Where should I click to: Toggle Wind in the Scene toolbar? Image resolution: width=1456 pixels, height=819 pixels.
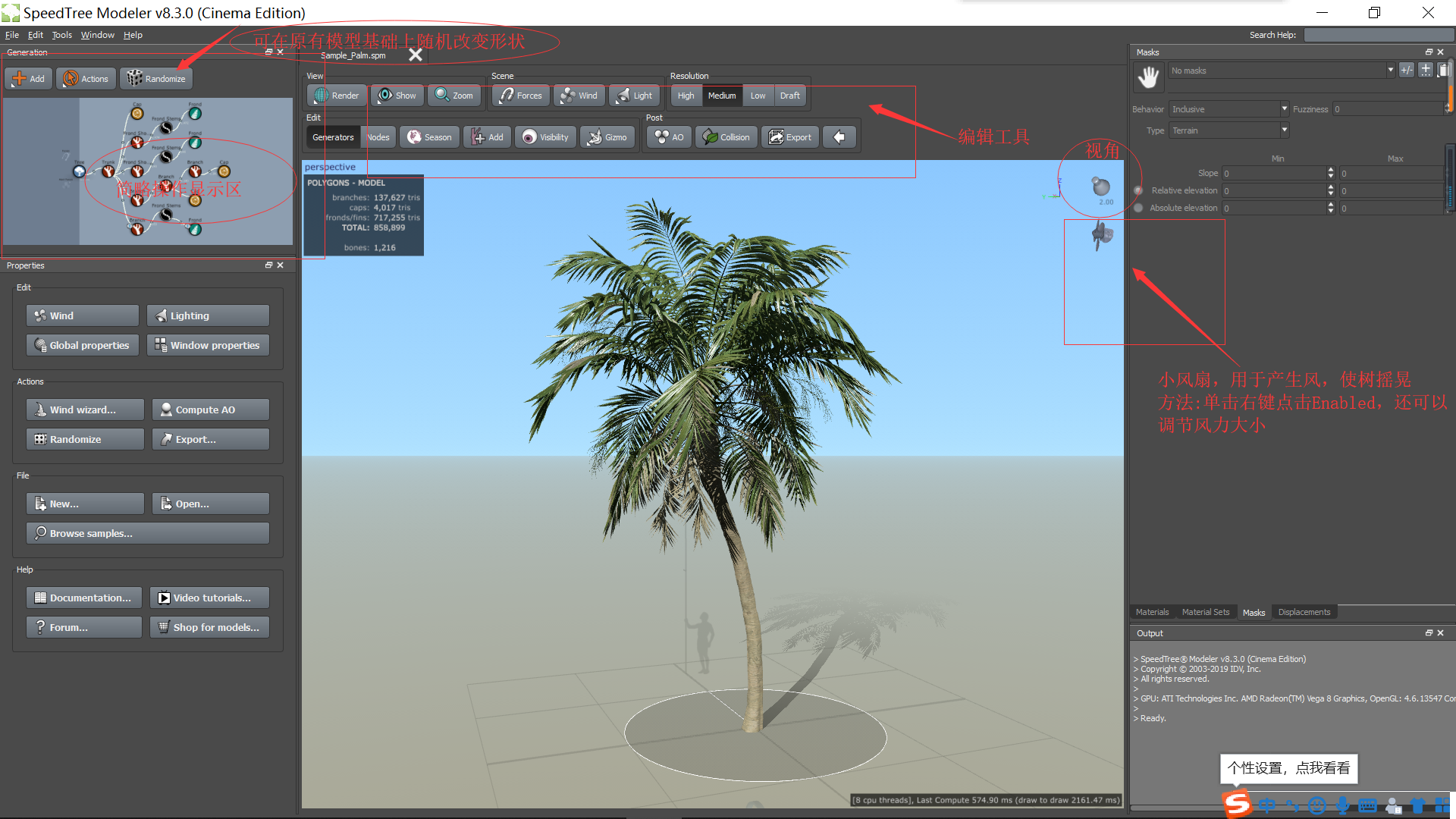[579, 95]
